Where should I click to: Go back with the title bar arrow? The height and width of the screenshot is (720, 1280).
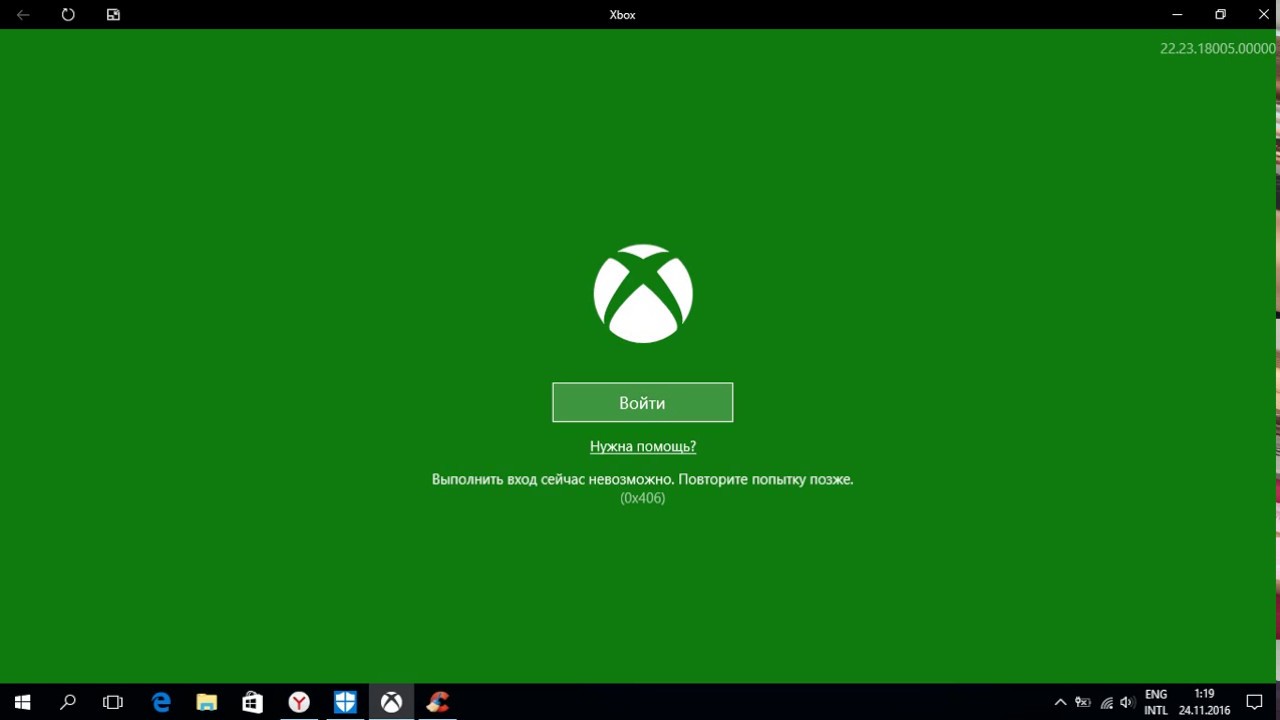coord(22,14)
